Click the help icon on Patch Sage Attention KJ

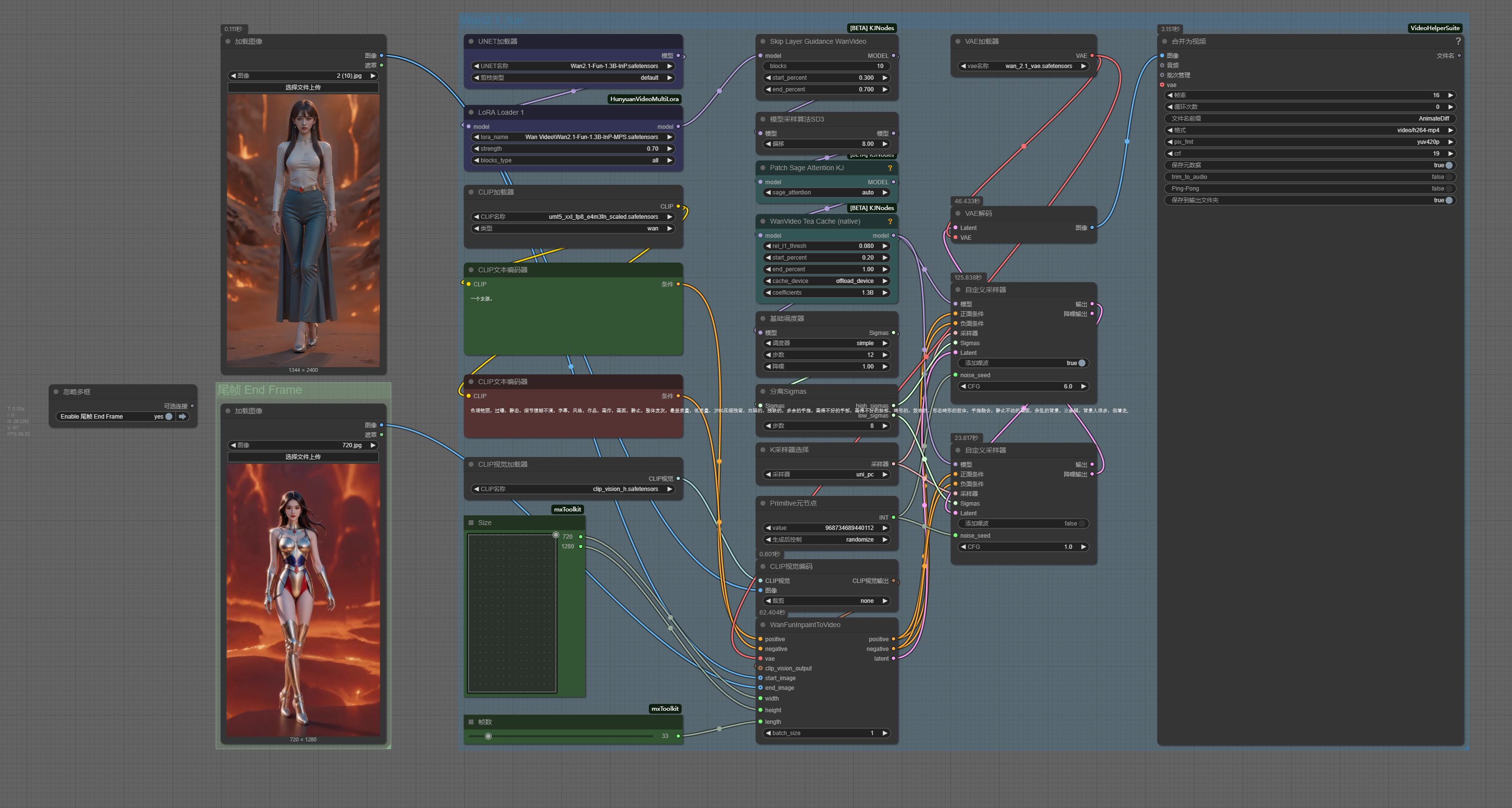click(890, 168)
